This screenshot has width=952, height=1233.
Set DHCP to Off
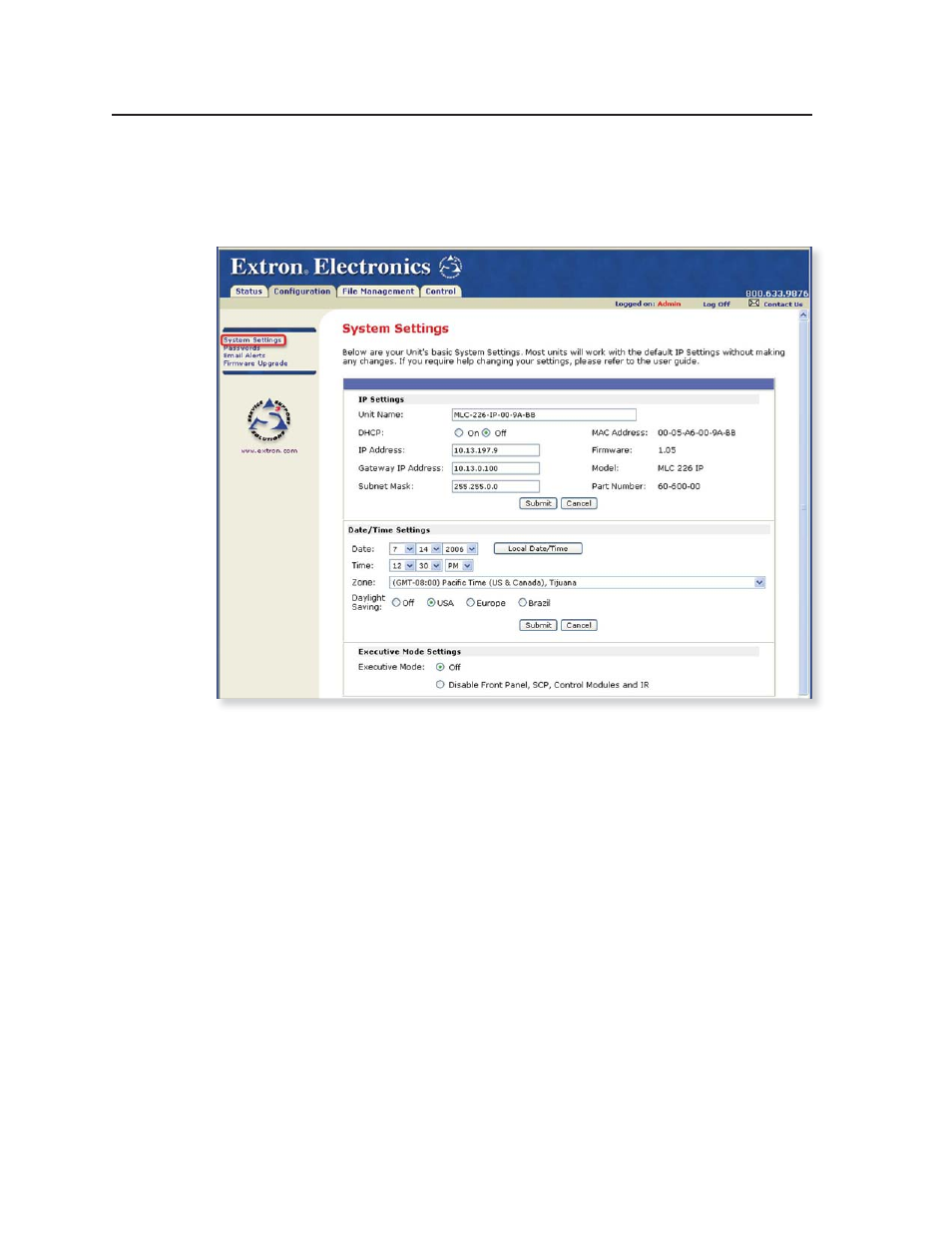486,433
